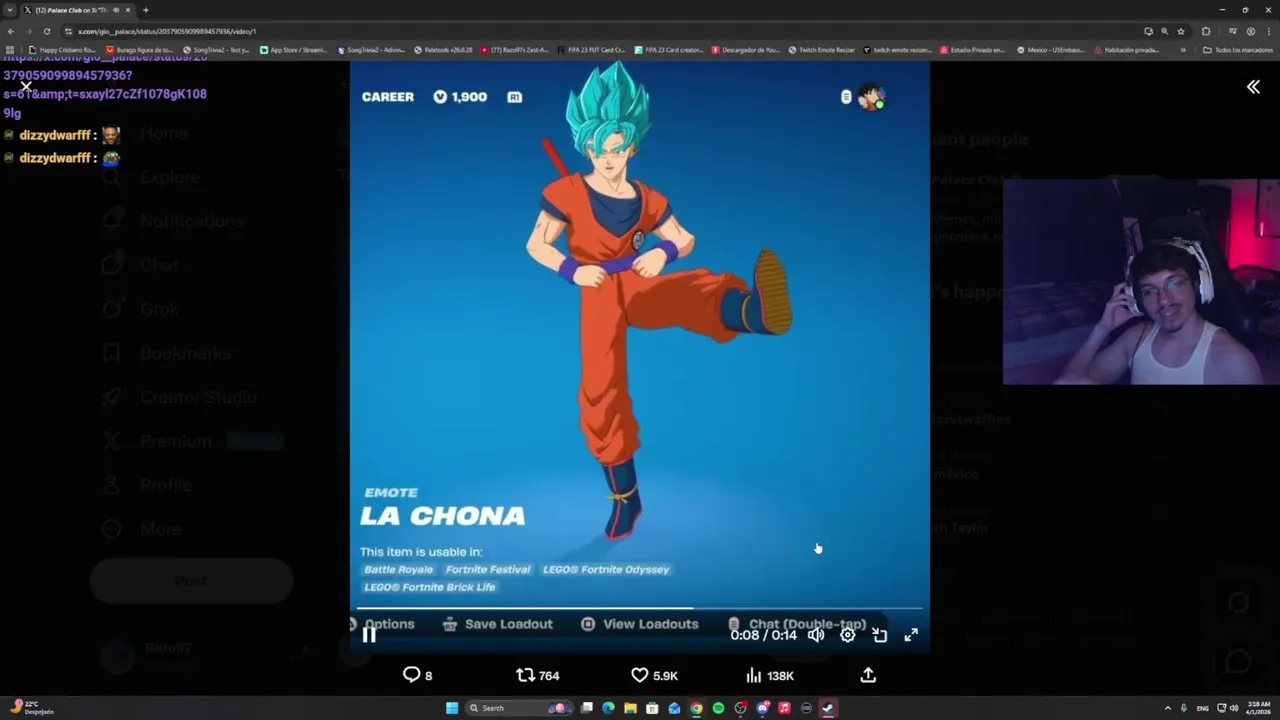Screen dimensions: 1280x720
Task: Open the tab search dropdown arrow
Action: (x=9, y=10)
